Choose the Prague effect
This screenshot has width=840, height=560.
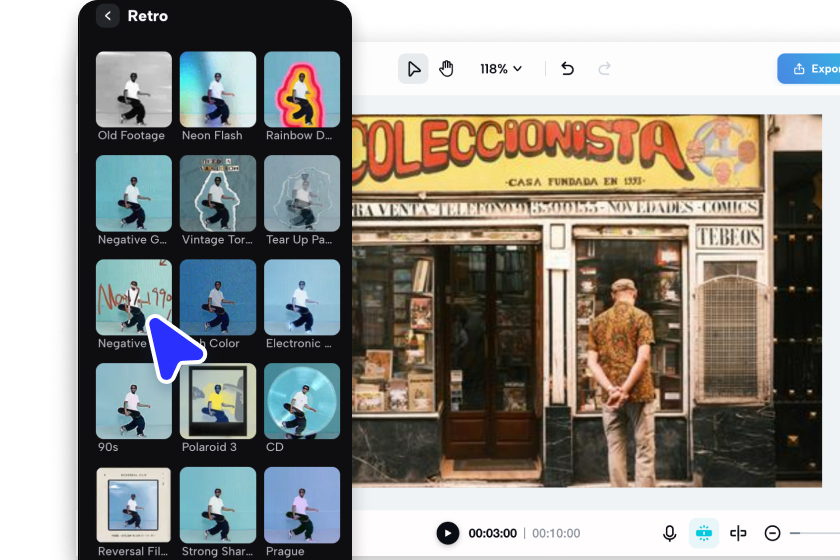302,505
